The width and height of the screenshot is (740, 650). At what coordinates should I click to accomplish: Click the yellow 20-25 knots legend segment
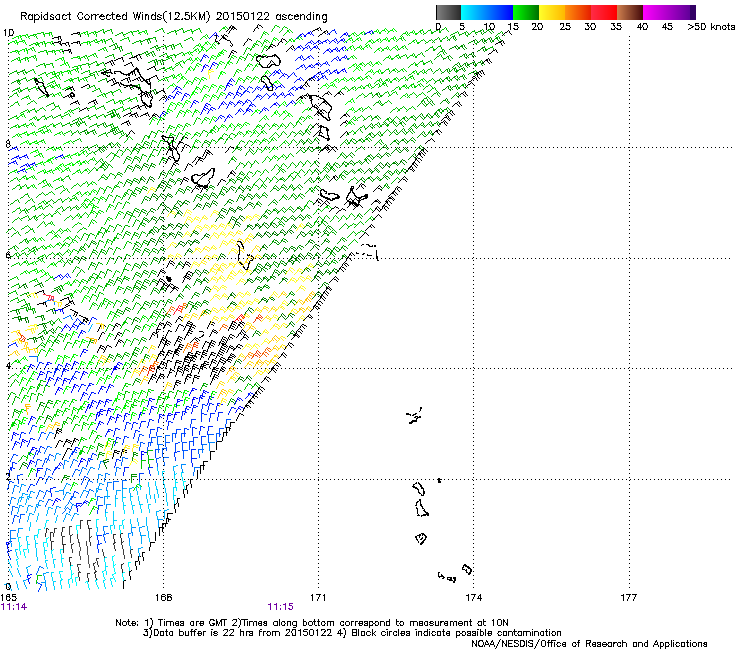click(x=552, y=12)
